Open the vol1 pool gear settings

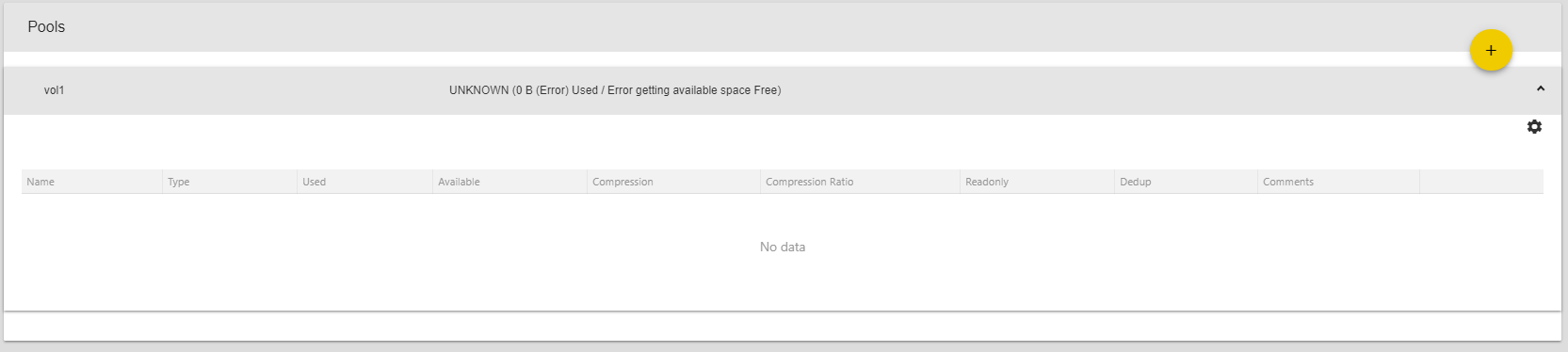[1534, 126]
